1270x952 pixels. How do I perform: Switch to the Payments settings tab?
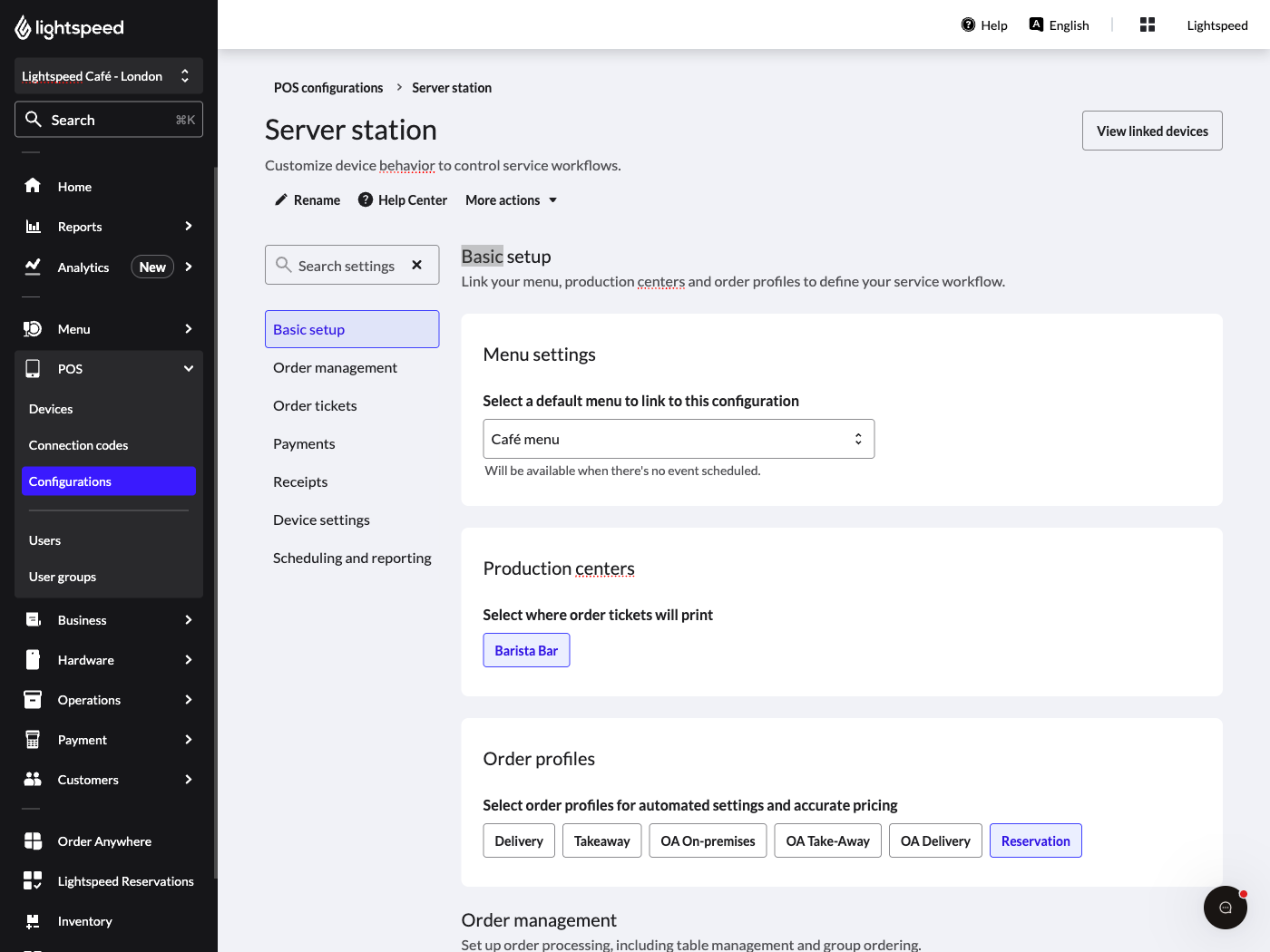click(304, 443)
